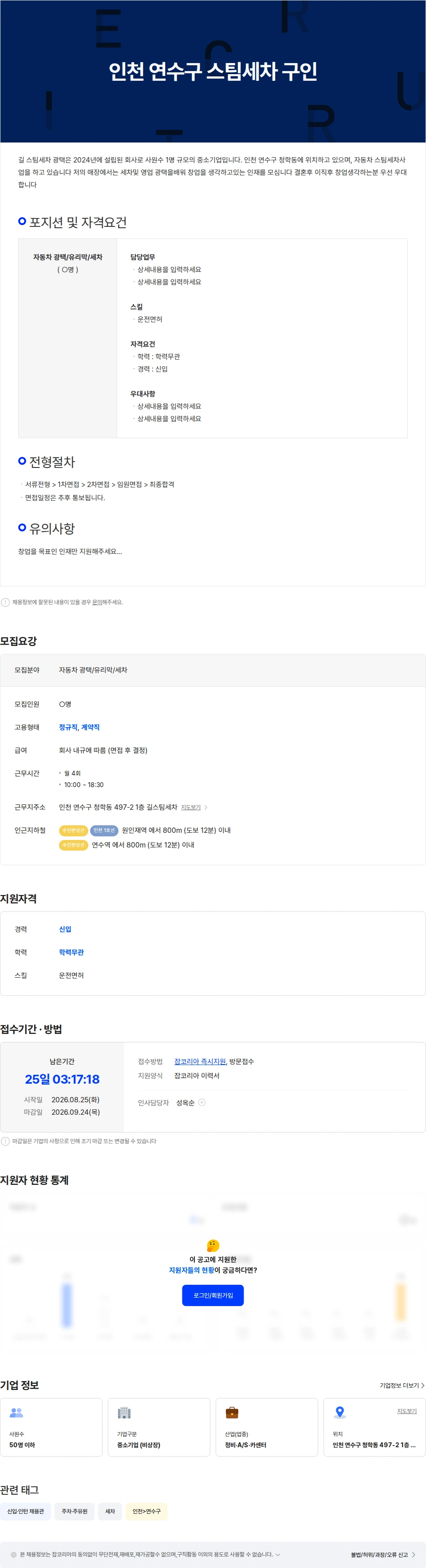This screenshot has width=426, height=1568.
Task: Click 불법/허위/과장/오류 신고 report link
Action: tap(379, 1555)
